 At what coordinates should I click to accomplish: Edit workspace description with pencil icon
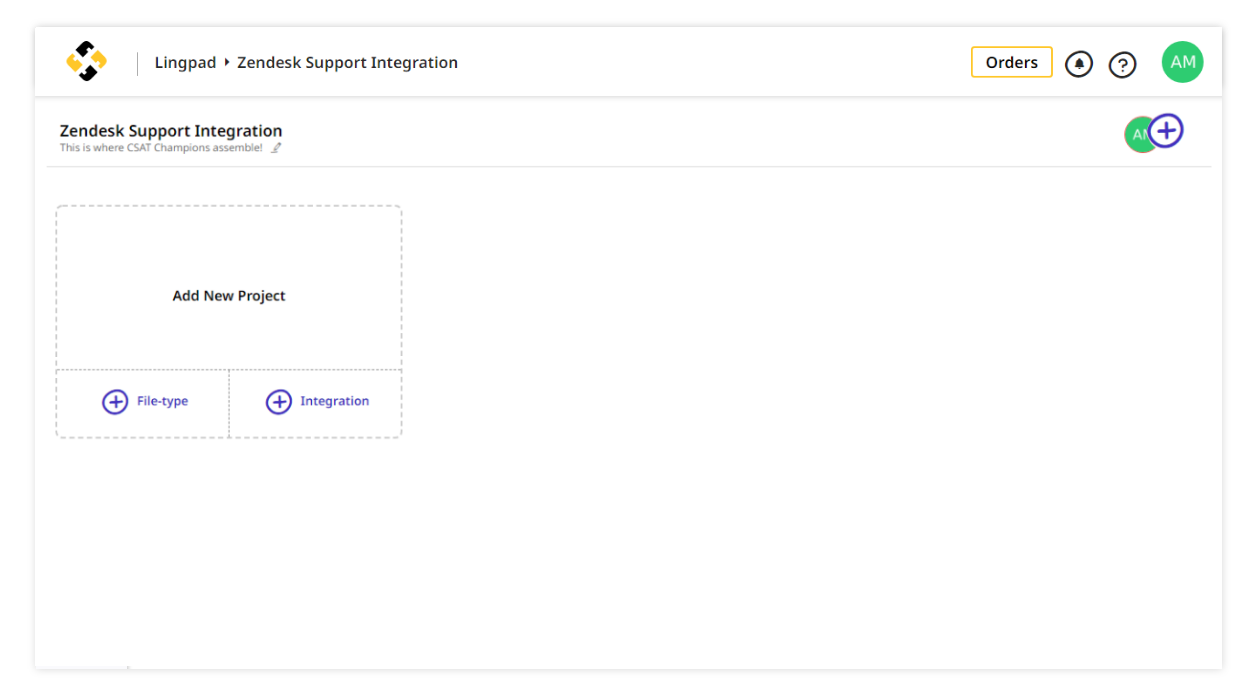277,148
